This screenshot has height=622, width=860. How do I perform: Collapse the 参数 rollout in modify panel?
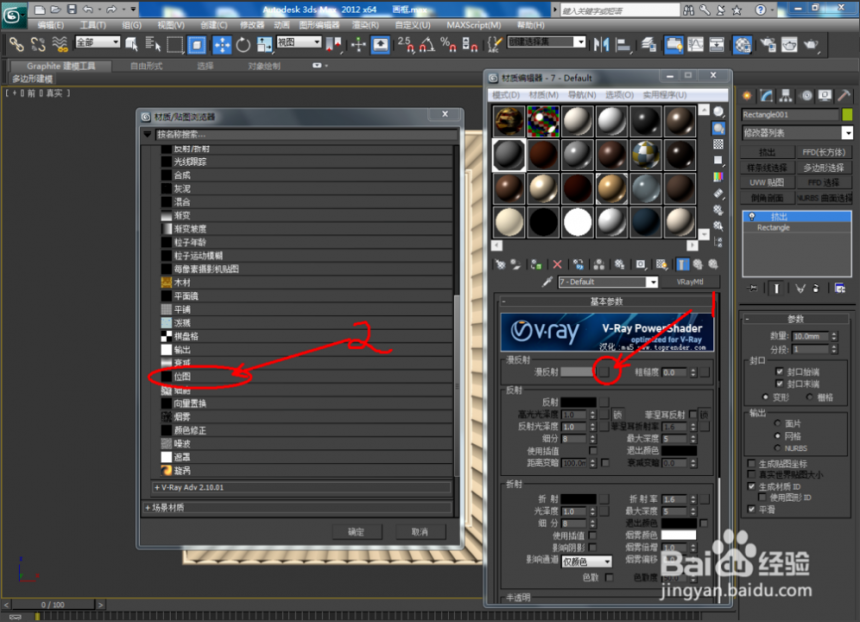796,319
